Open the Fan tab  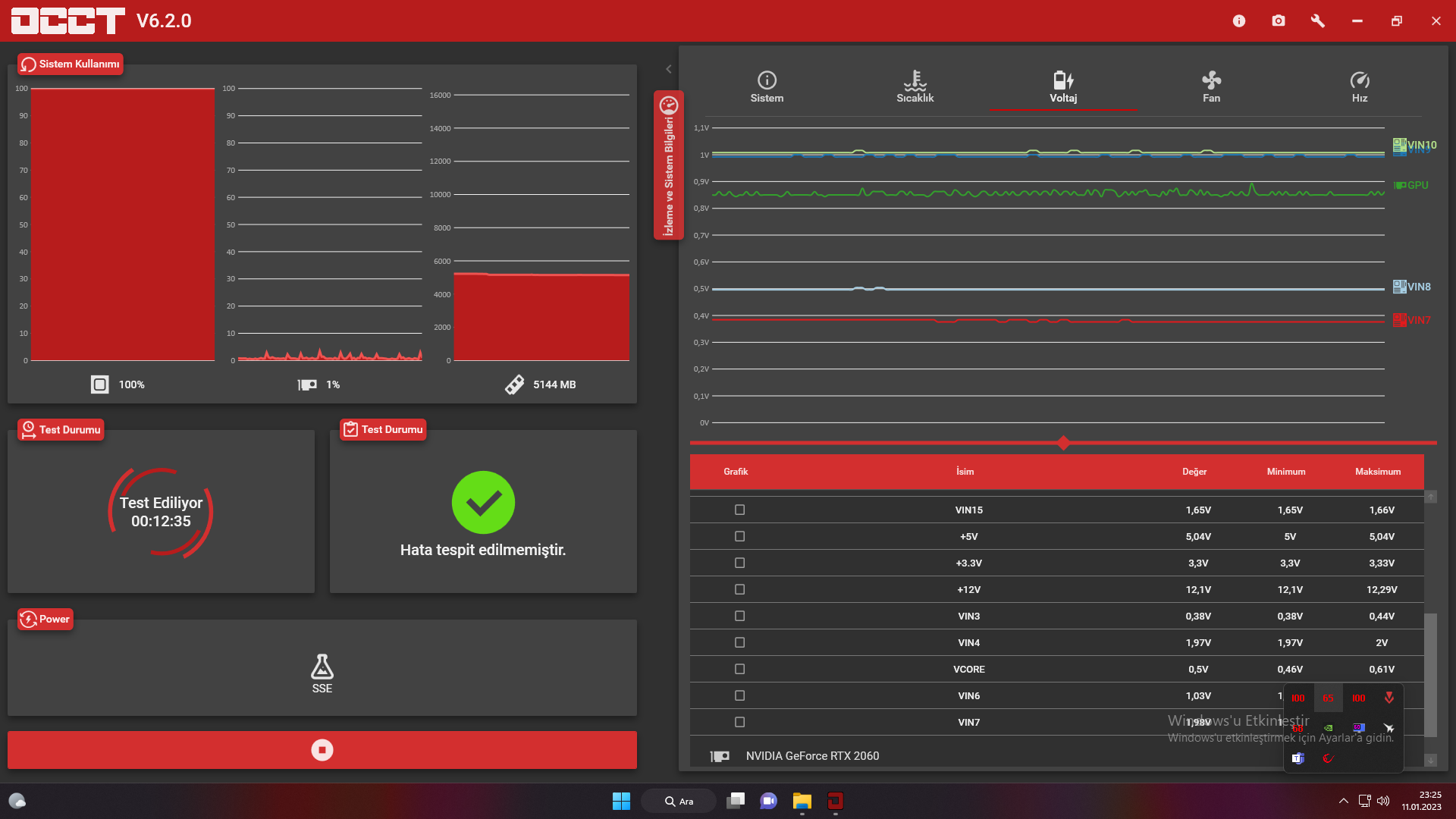tap(1211, 86)
